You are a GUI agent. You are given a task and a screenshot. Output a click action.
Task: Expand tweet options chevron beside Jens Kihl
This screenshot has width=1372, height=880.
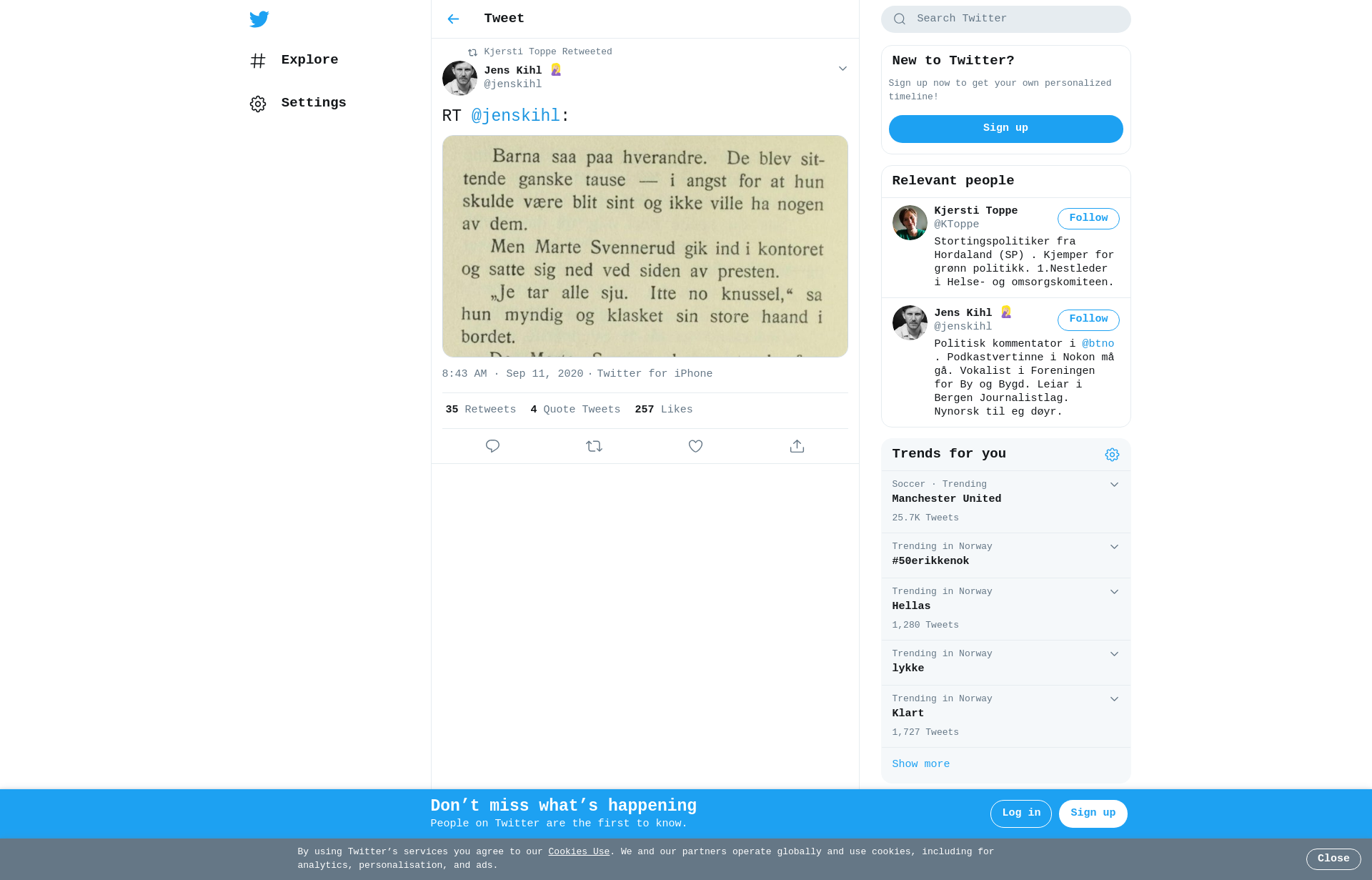click(842, 69)
